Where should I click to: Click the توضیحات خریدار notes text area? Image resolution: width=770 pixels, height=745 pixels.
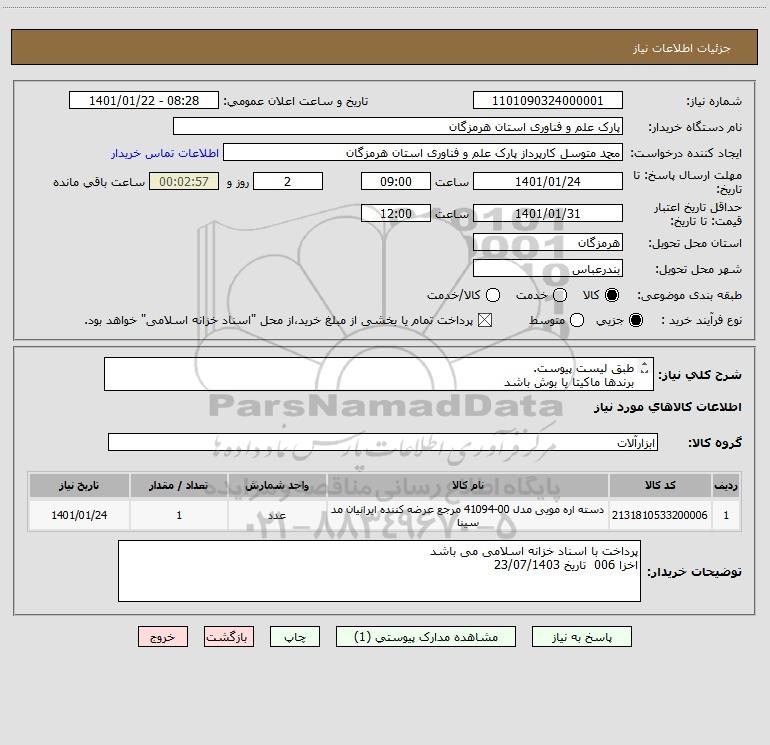[x=379, y=571]
